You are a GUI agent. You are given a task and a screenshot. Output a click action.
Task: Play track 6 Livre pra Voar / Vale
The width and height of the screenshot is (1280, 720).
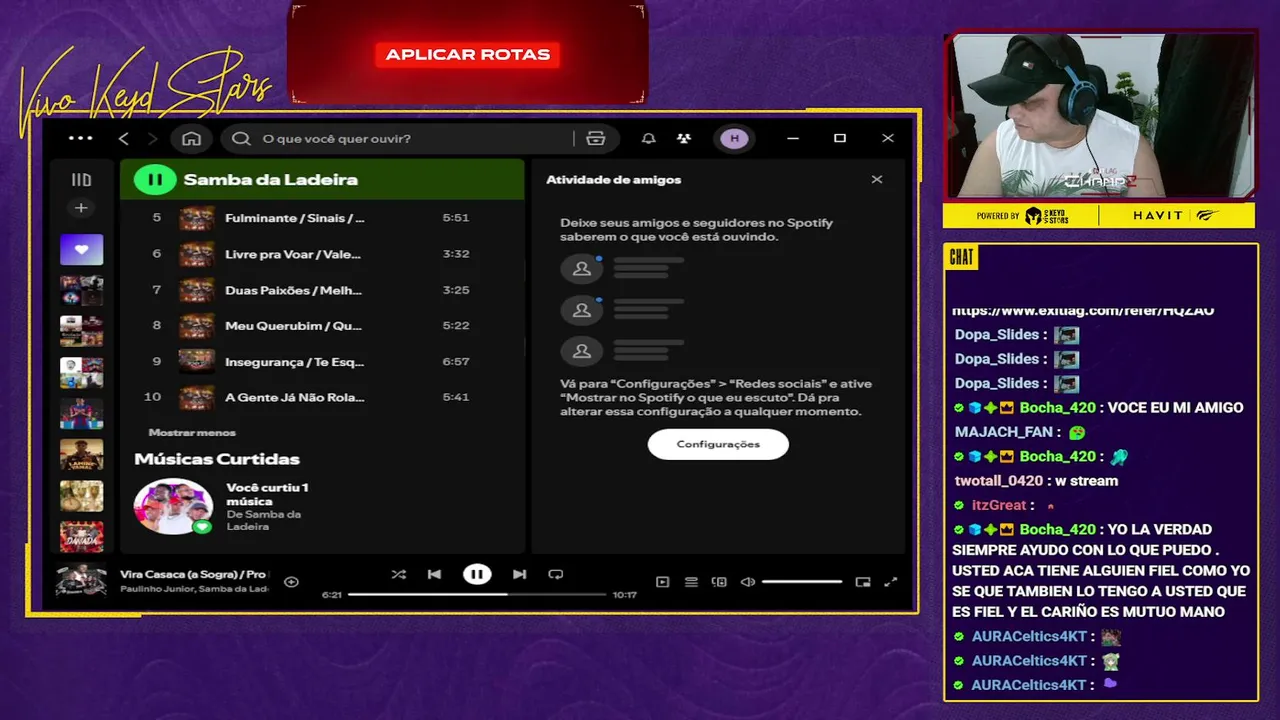click(322, 254)
